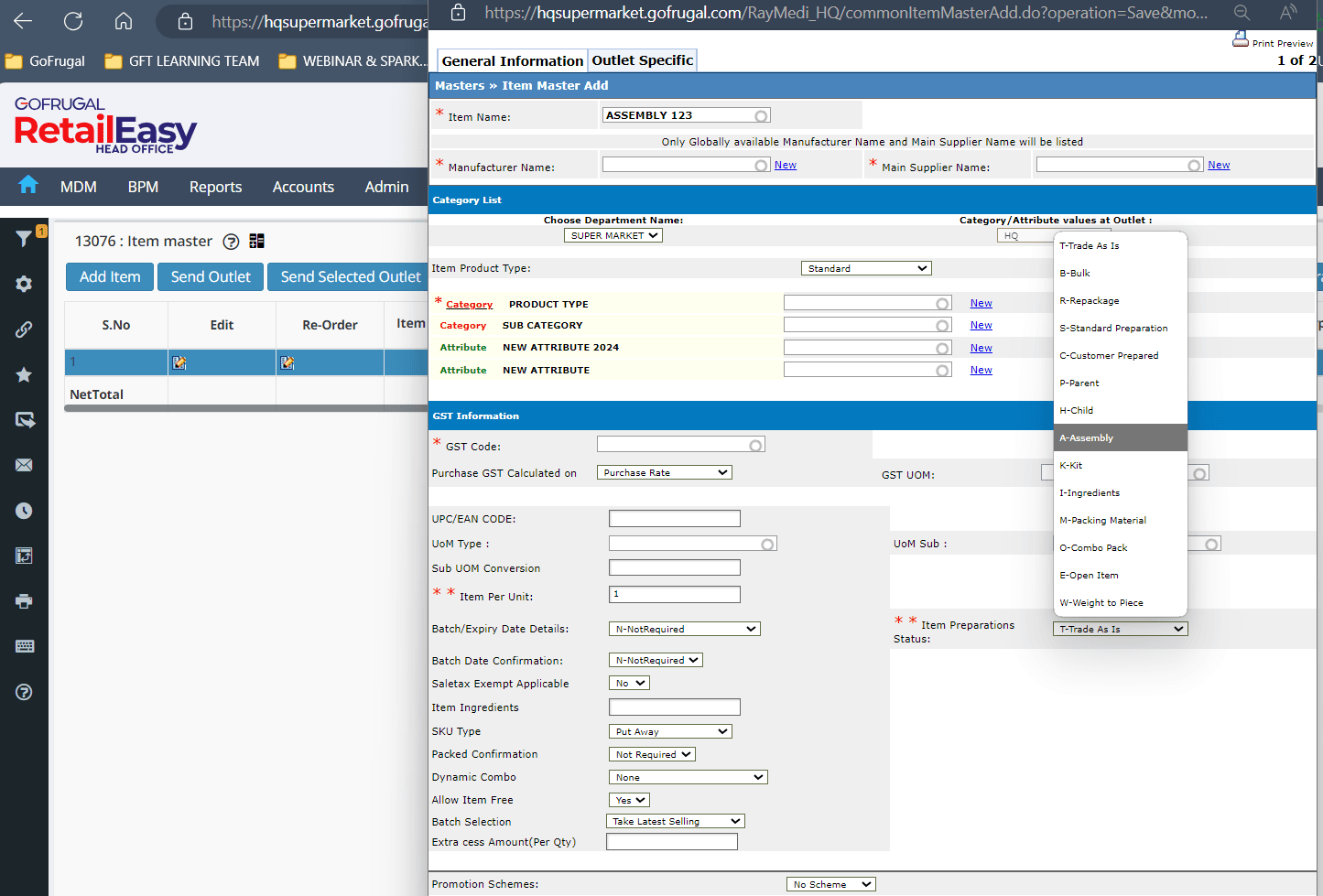Click the Home icon in navigation bar
The width and height of the screenshot is (1323, 896).
click(x=28, y=185)
